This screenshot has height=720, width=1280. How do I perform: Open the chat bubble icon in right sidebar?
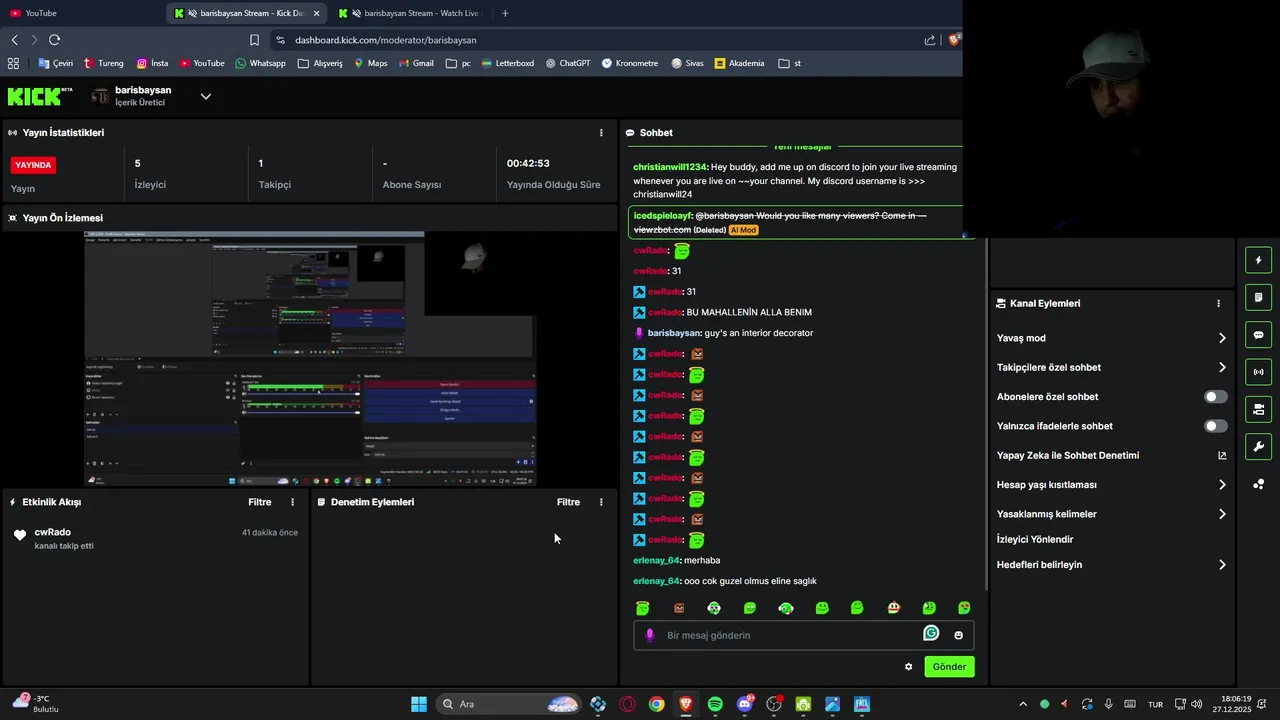tap(1258, 335)
